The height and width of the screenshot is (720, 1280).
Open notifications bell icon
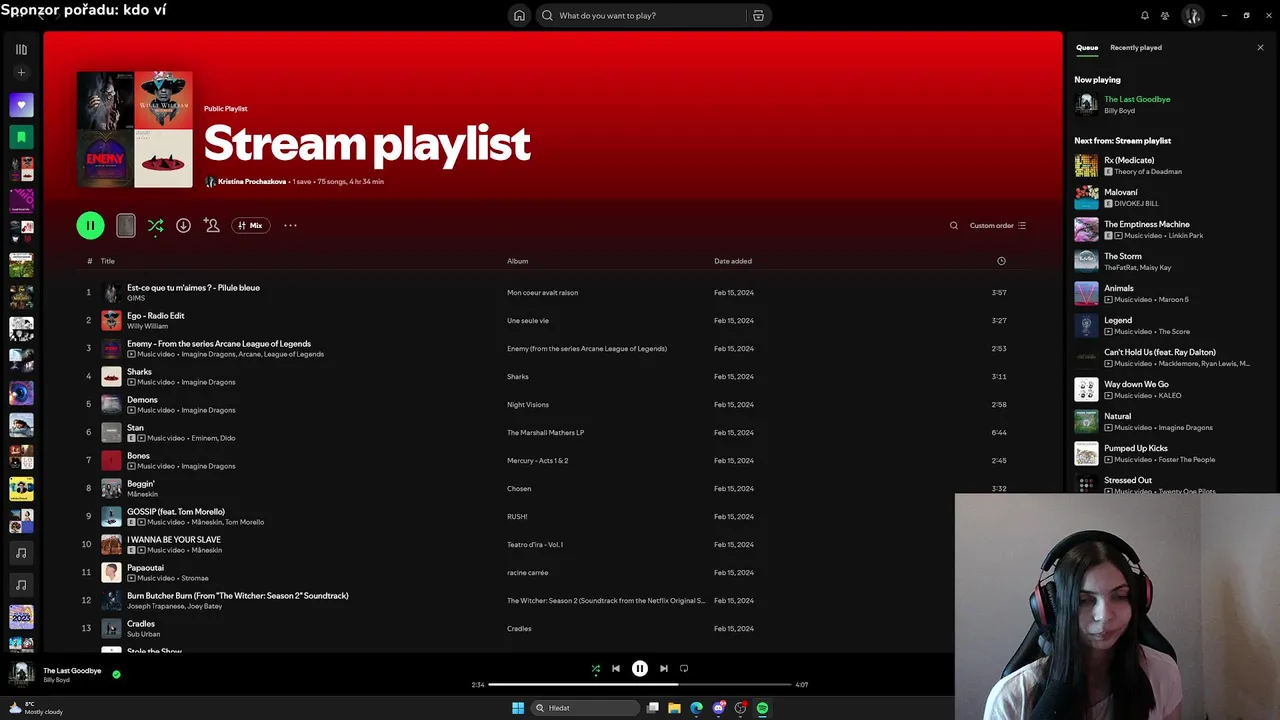pyautogui.click(x=1145, y=15)
